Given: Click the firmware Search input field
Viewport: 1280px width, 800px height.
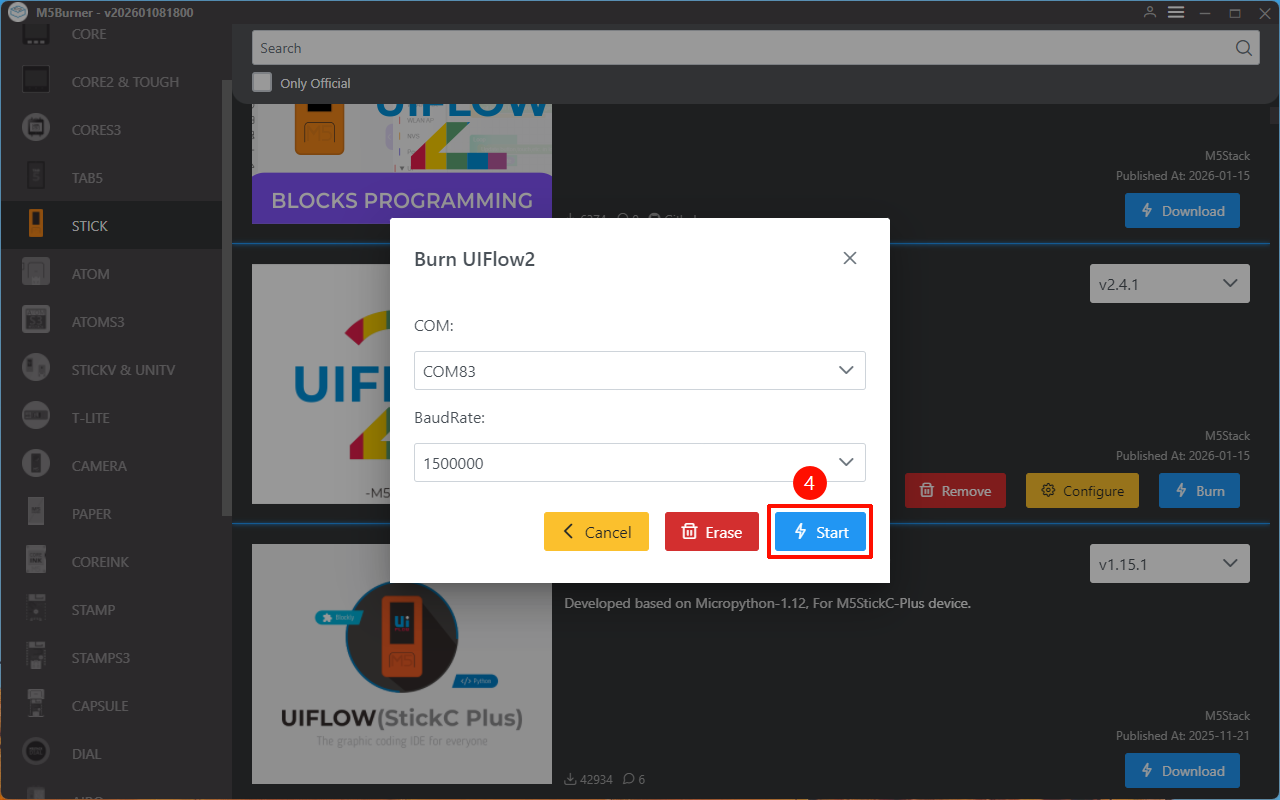Looking at the screenshot, I should point(740,48).
